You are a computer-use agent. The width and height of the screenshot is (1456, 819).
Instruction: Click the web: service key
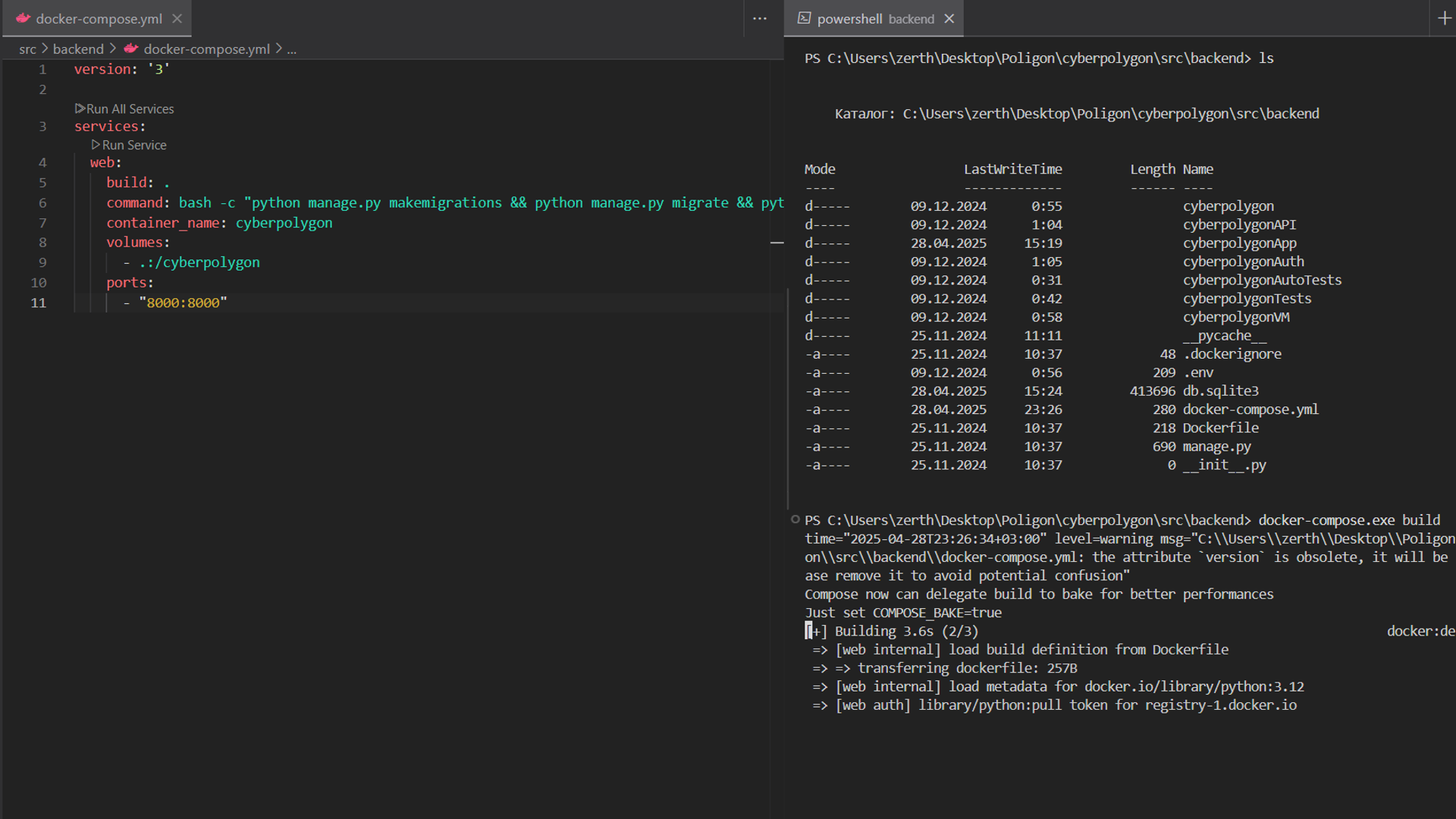[105, 163]
